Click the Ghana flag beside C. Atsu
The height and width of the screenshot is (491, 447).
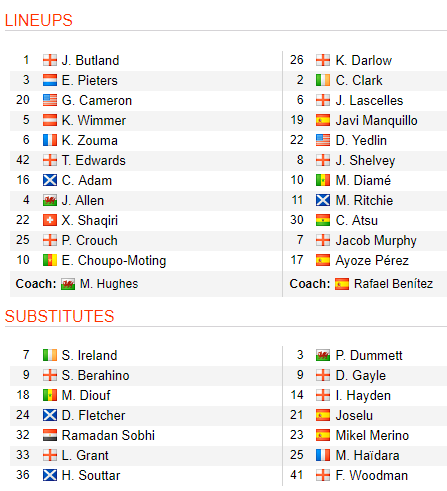click(323, 220)
